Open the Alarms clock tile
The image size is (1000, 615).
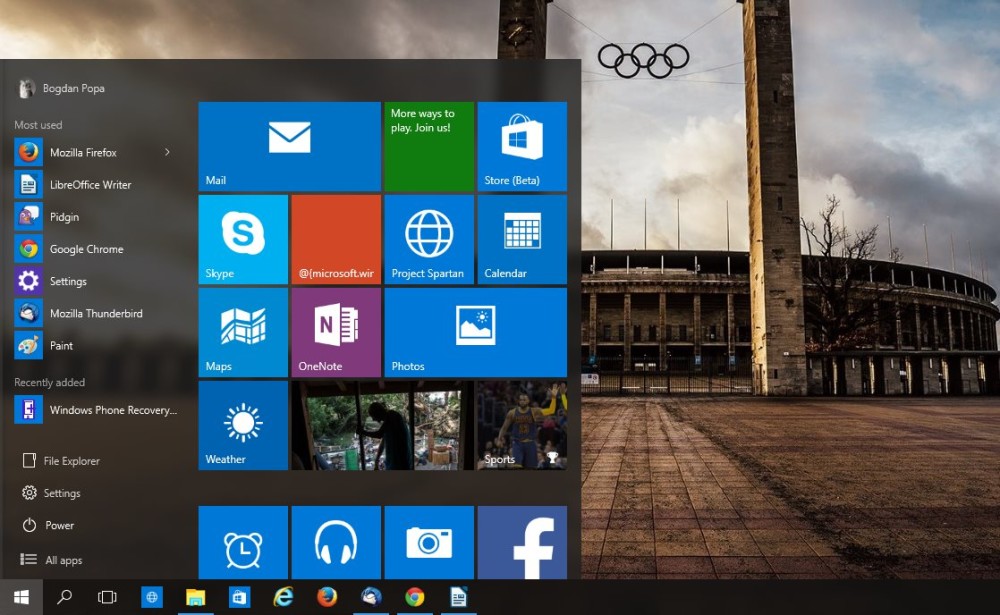click(x=243, y=542)
